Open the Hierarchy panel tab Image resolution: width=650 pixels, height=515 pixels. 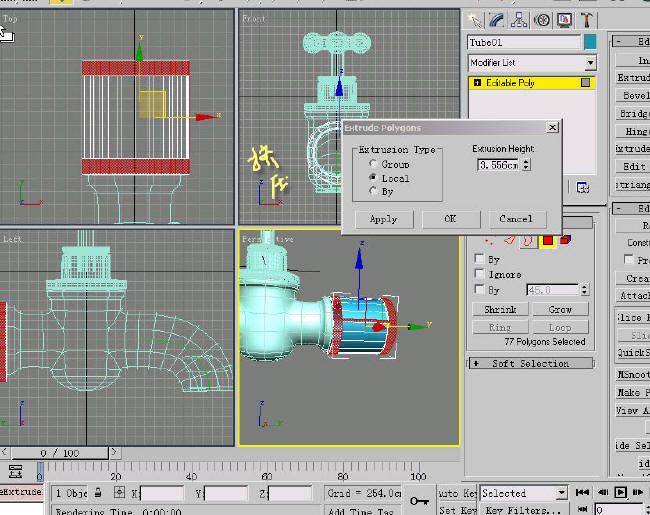click(x=519, y=20)
